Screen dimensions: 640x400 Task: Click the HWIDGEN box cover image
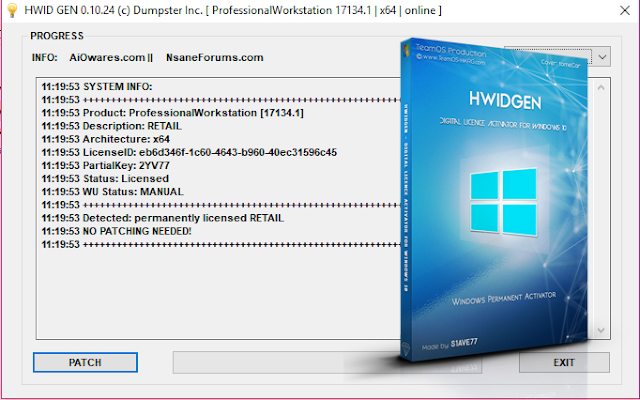tap(494, 200)
